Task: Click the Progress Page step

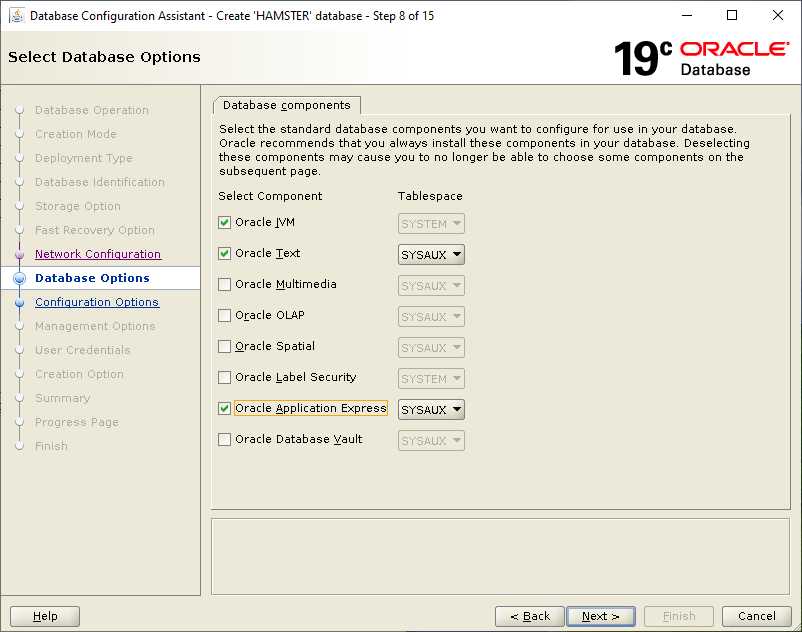Action: point(77,422)
